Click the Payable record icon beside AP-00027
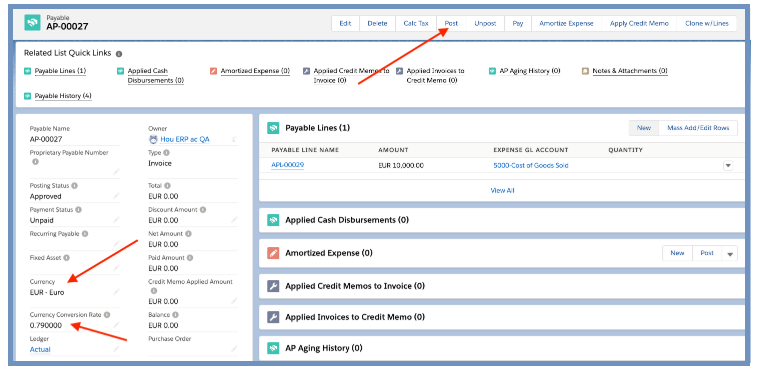Screen dimensions: 757x372 coord(32,22)
